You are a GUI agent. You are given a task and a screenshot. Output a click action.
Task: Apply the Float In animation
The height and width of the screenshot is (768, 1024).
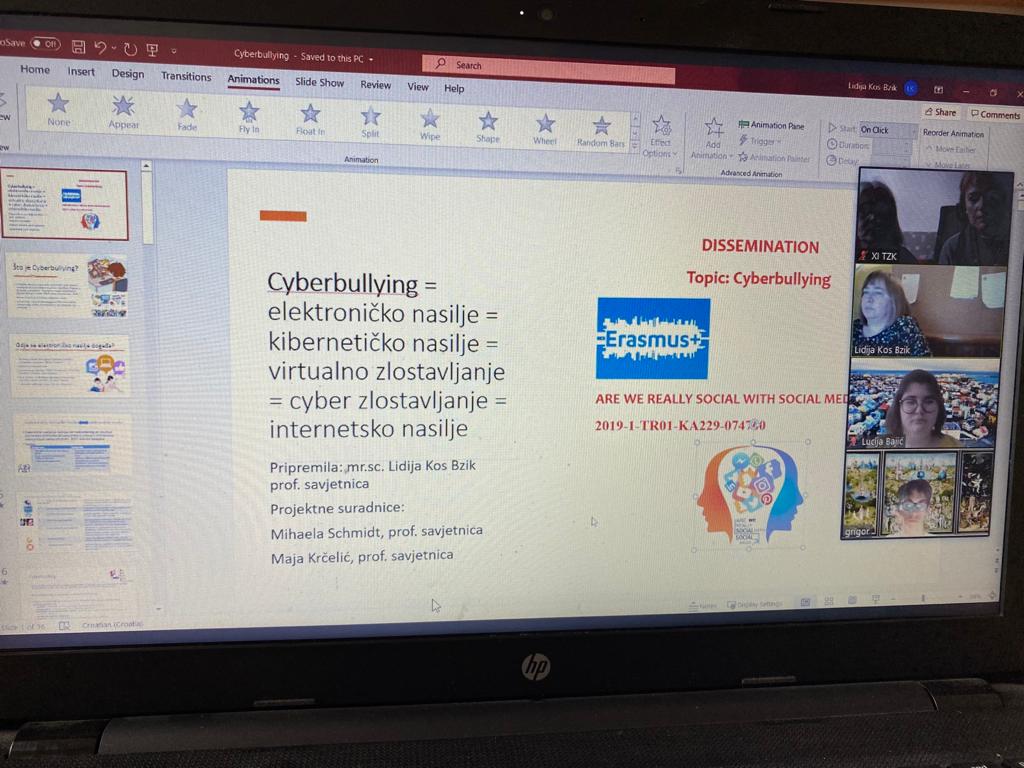tap(310, 120)
